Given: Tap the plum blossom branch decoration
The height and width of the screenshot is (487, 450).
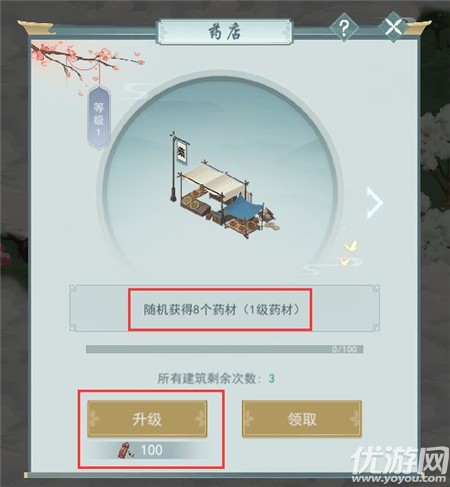Looking at the screenshot, I should coord(85,62).
